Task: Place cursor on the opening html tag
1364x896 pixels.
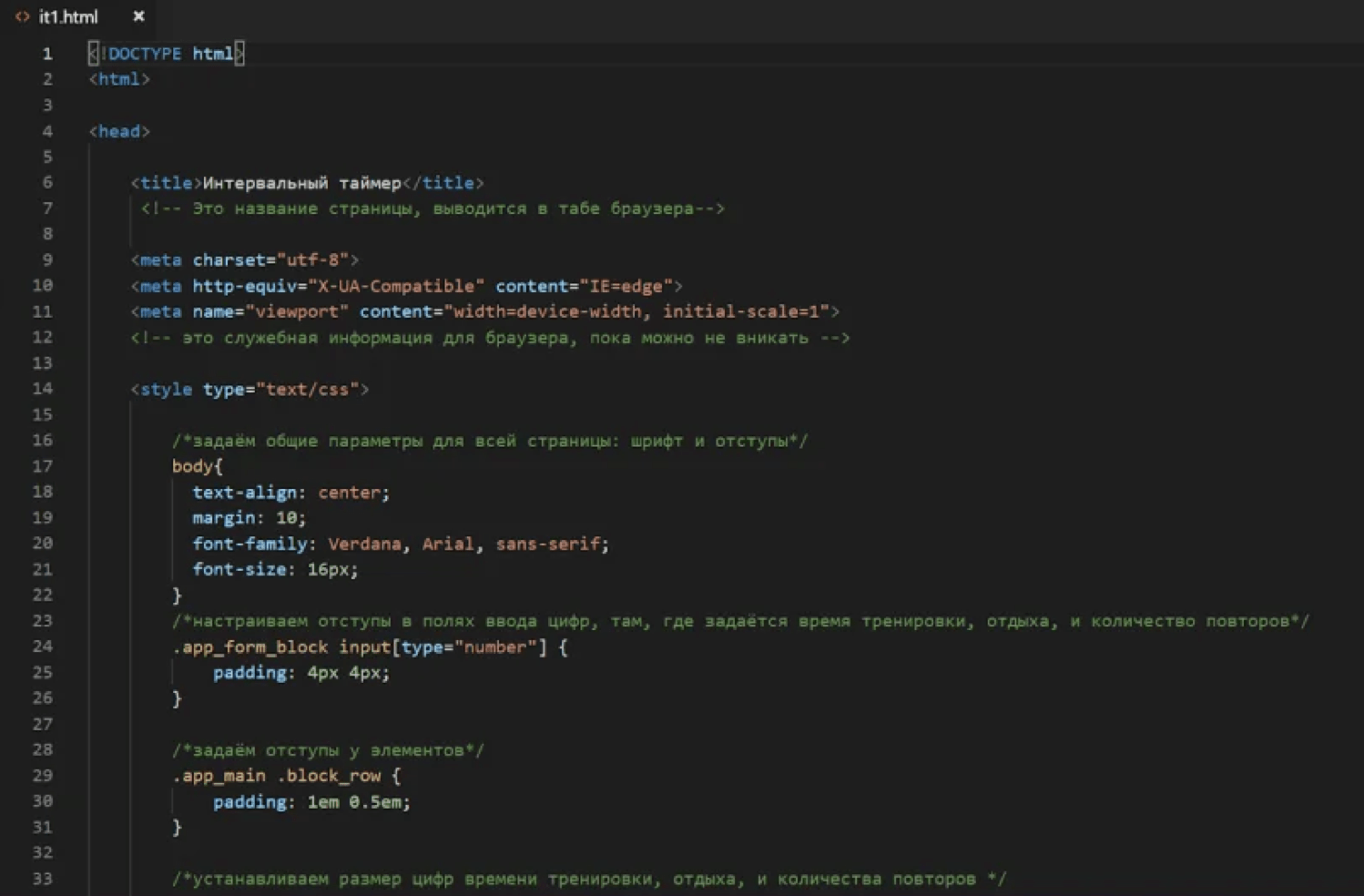Action: coord(119,79)
